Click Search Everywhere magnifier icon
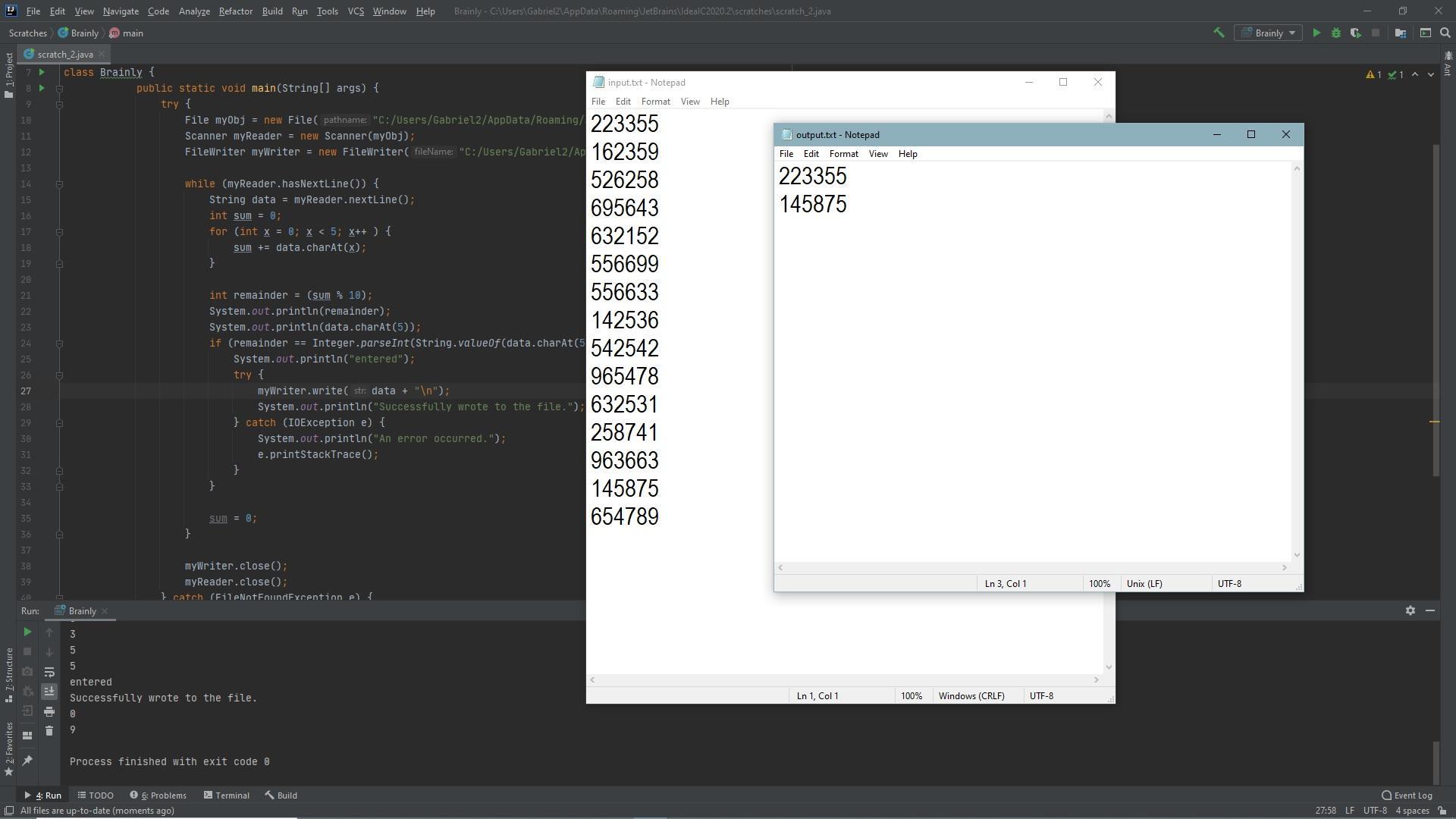The height and width of the screenshot is (819, 1456). pos(1445,33)
